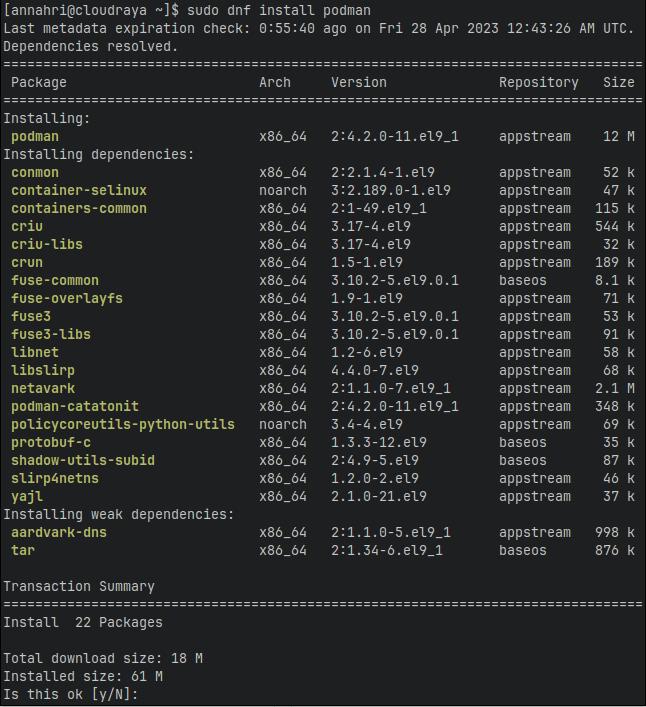Click the "podman-catatonit" package name
This screenshot has width=646, height=707.
(75, 406)
